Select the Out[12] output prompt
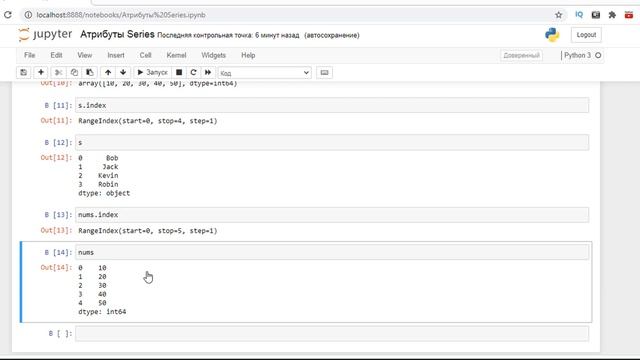Image resolution: width=640 pixels, height=360 pixels. pos(56,158)
